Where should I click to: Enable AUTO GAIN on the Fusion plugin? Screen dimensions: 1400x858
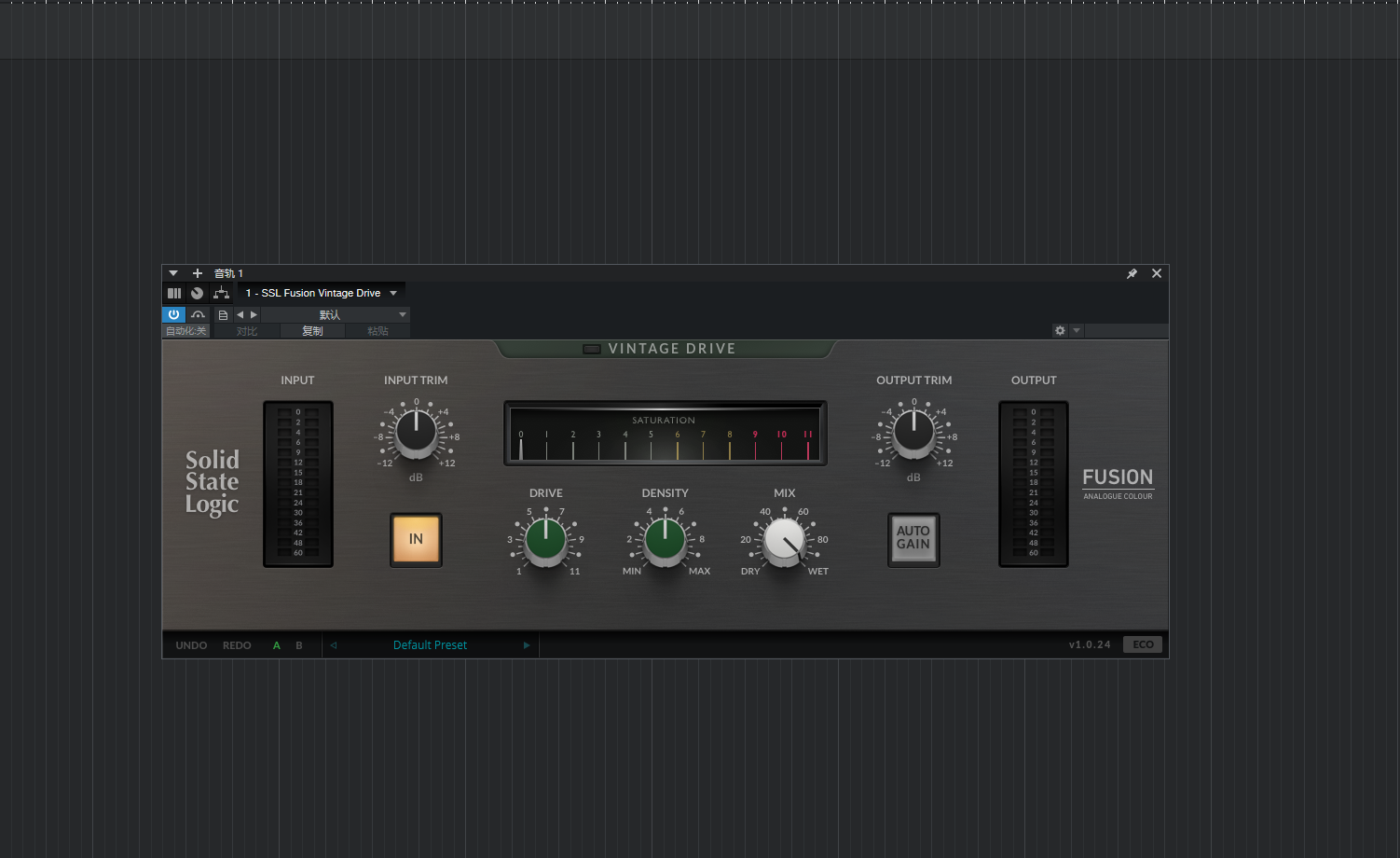point(913,539)
